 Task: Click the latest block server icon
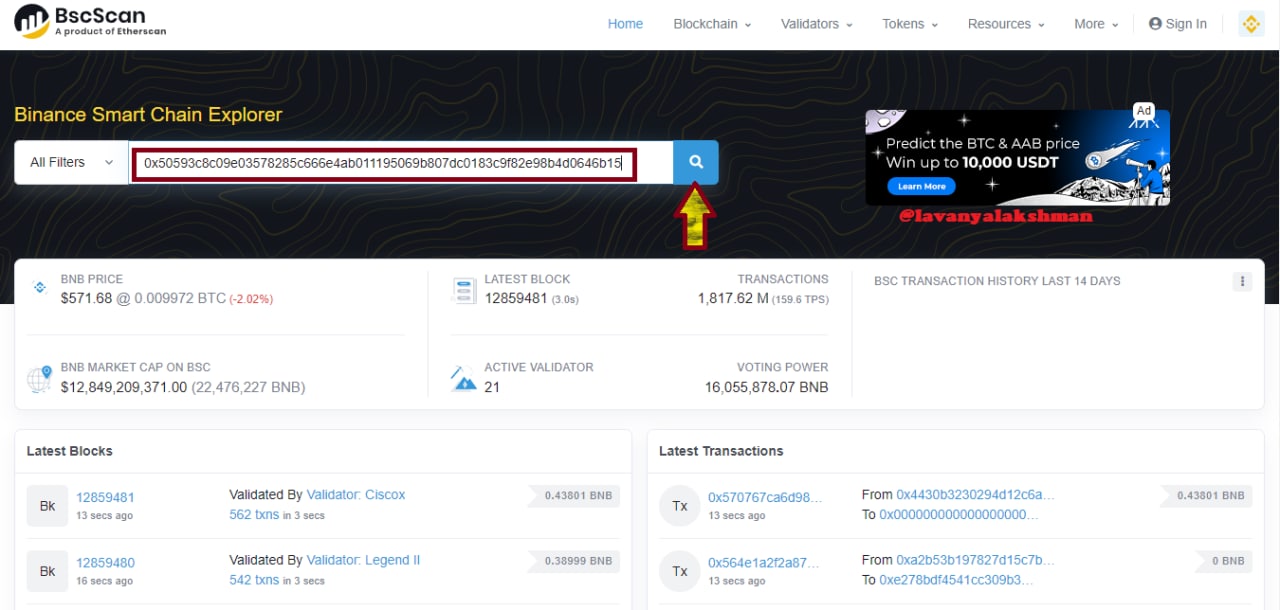[464, 290]
